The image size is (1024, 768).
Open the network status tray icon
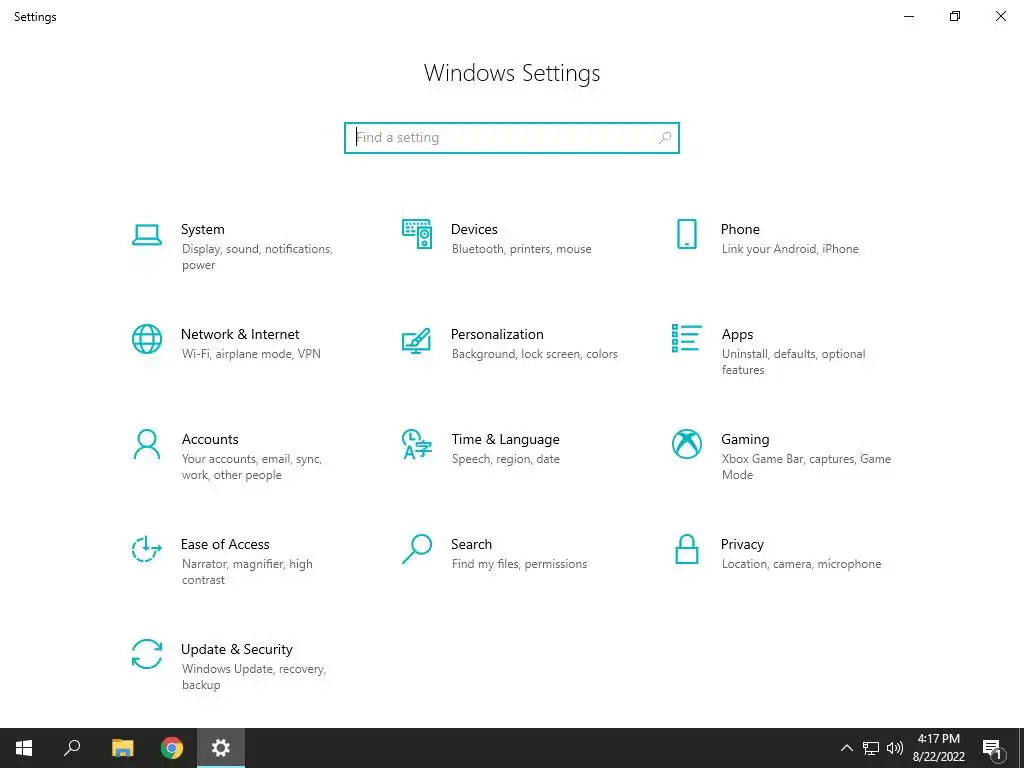pyautogui.click(x=871, y=748)
